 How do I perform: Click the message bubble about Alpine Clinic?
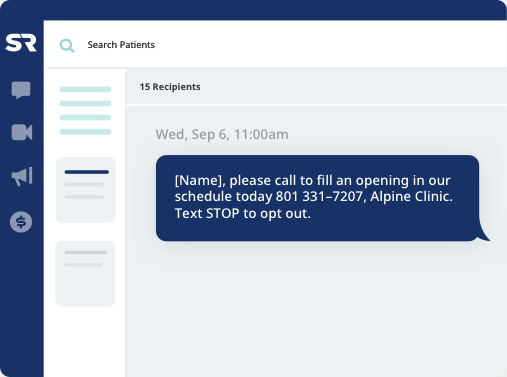[x=317, y=198]
